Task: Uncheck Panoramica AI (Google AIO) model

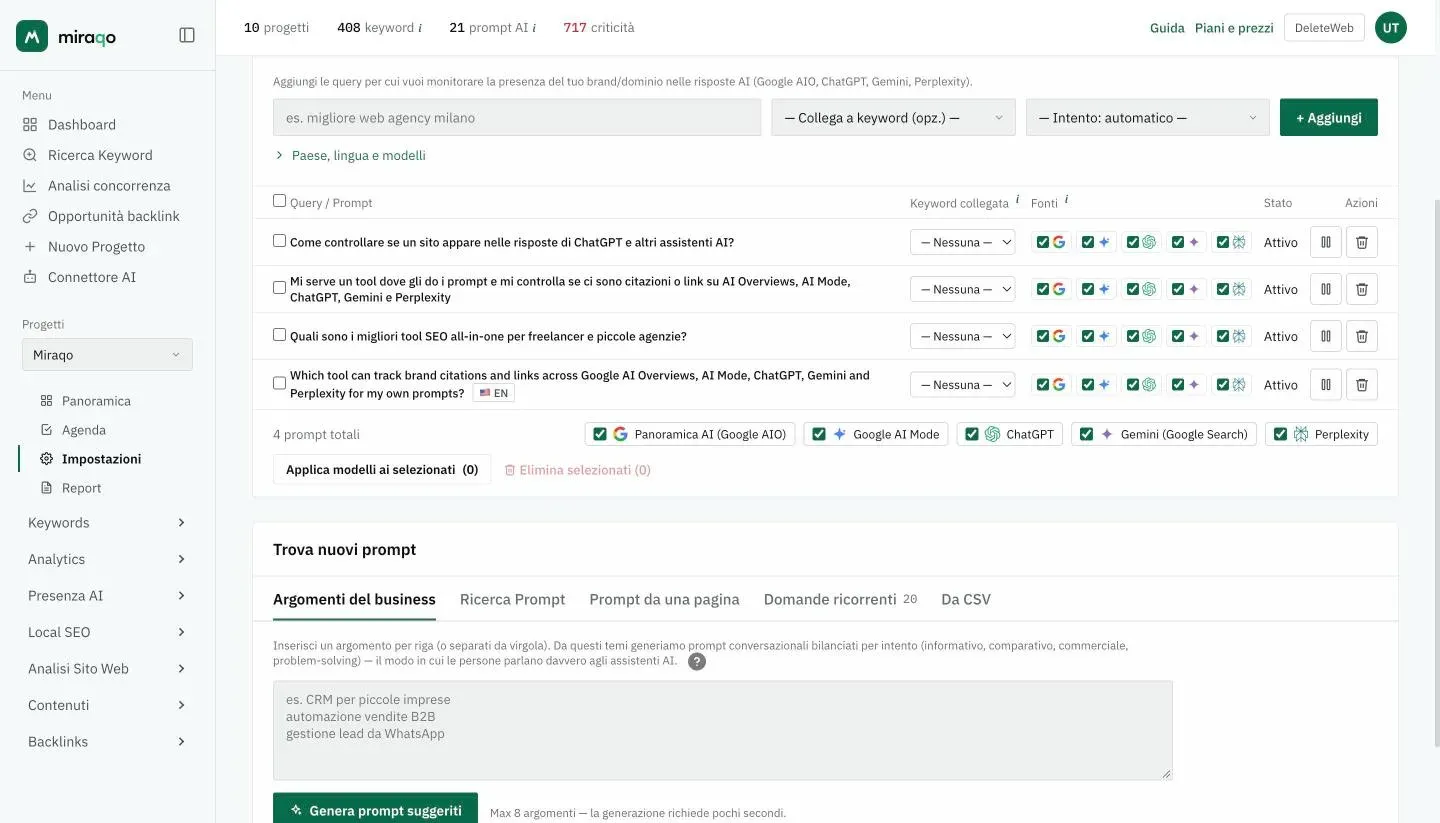Action: pyautogui.click(x=600, y=434)
